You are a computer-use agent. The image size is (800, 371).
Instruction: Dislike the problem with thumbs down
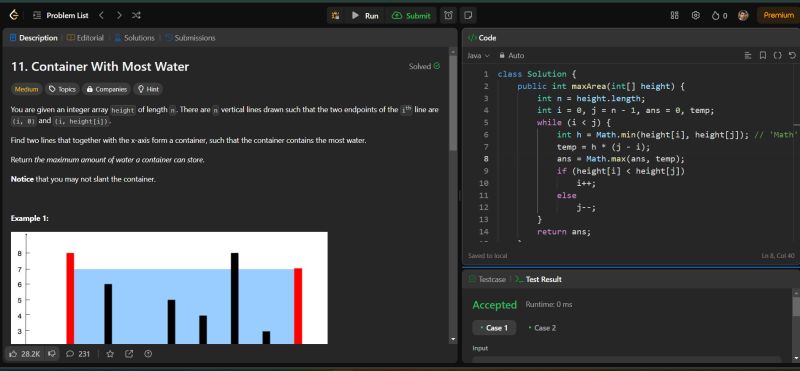(x=51, y=354)
